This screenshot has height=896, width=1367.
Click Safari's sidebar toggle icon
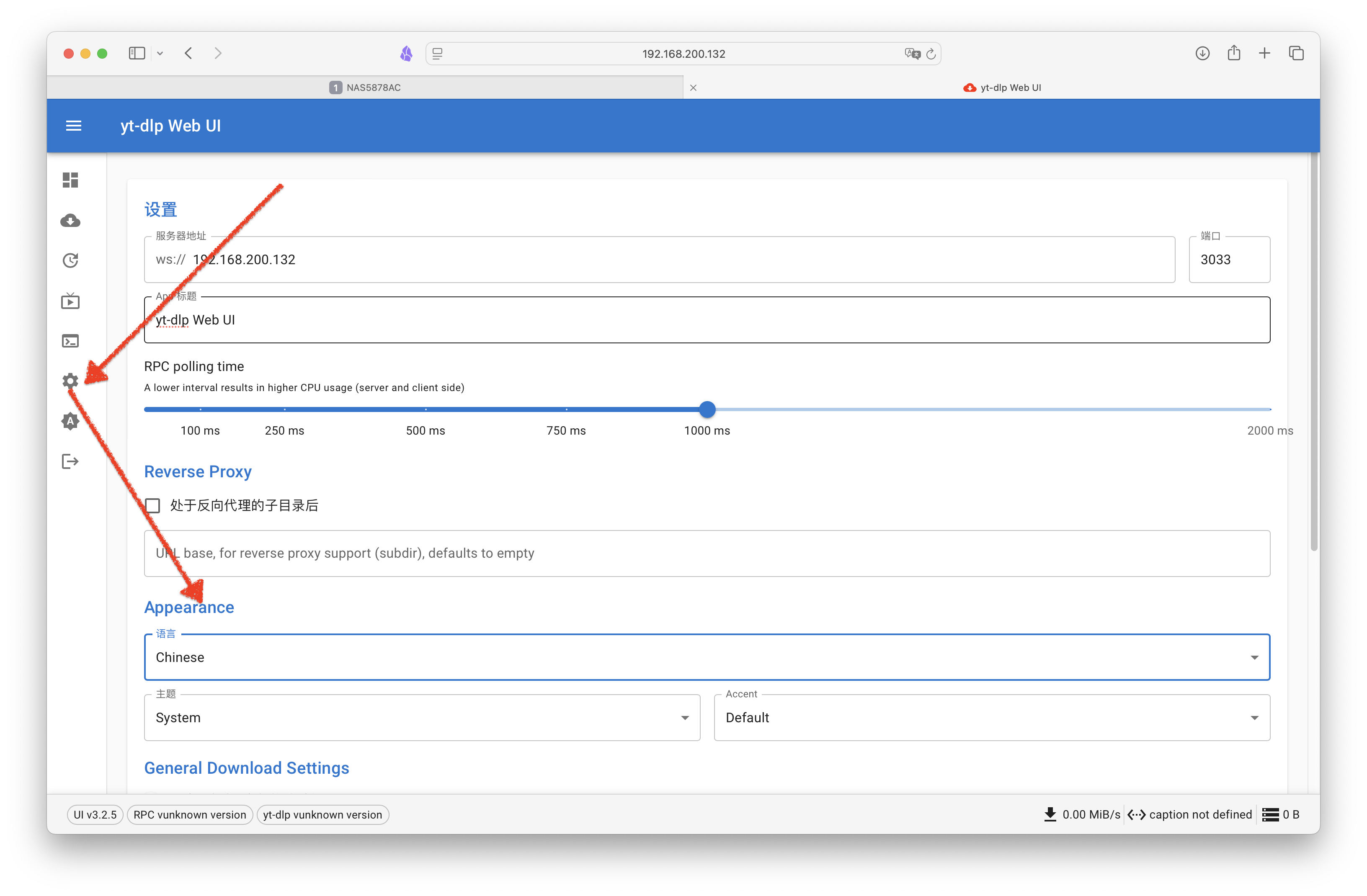pos(137,54)
